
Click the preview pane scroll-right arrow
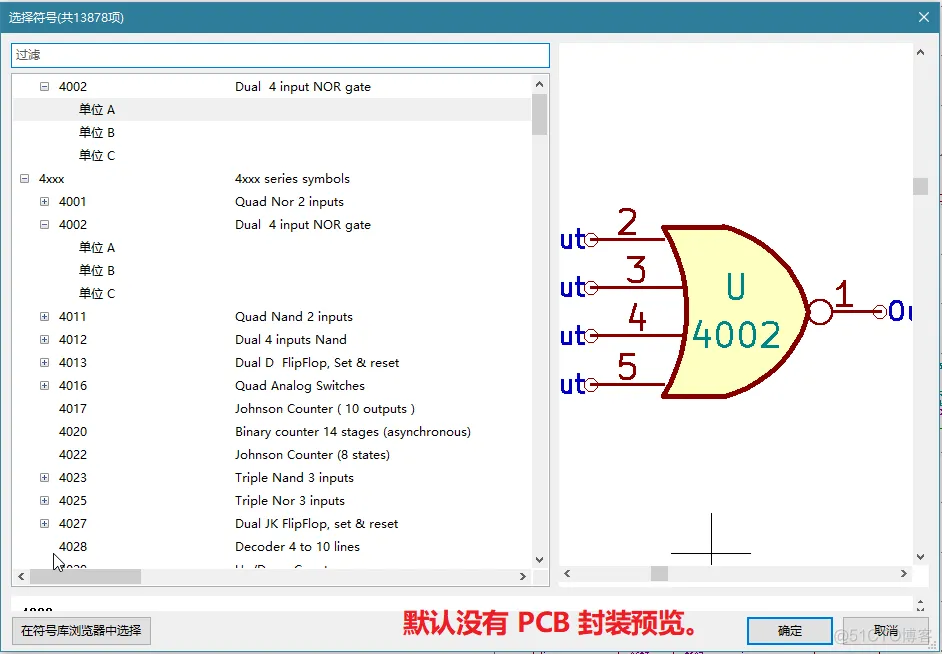[904, 574]
